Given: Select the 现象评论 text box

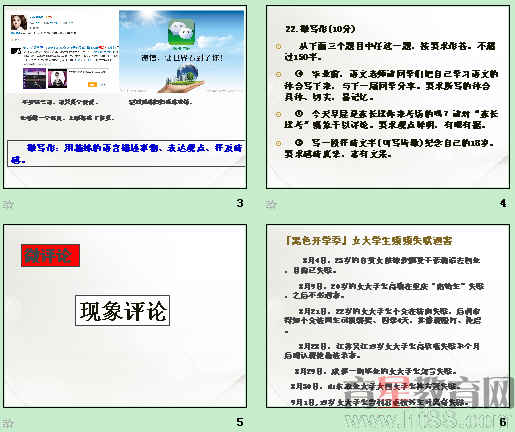Looking at the screenshot, I should coord(122,311).
